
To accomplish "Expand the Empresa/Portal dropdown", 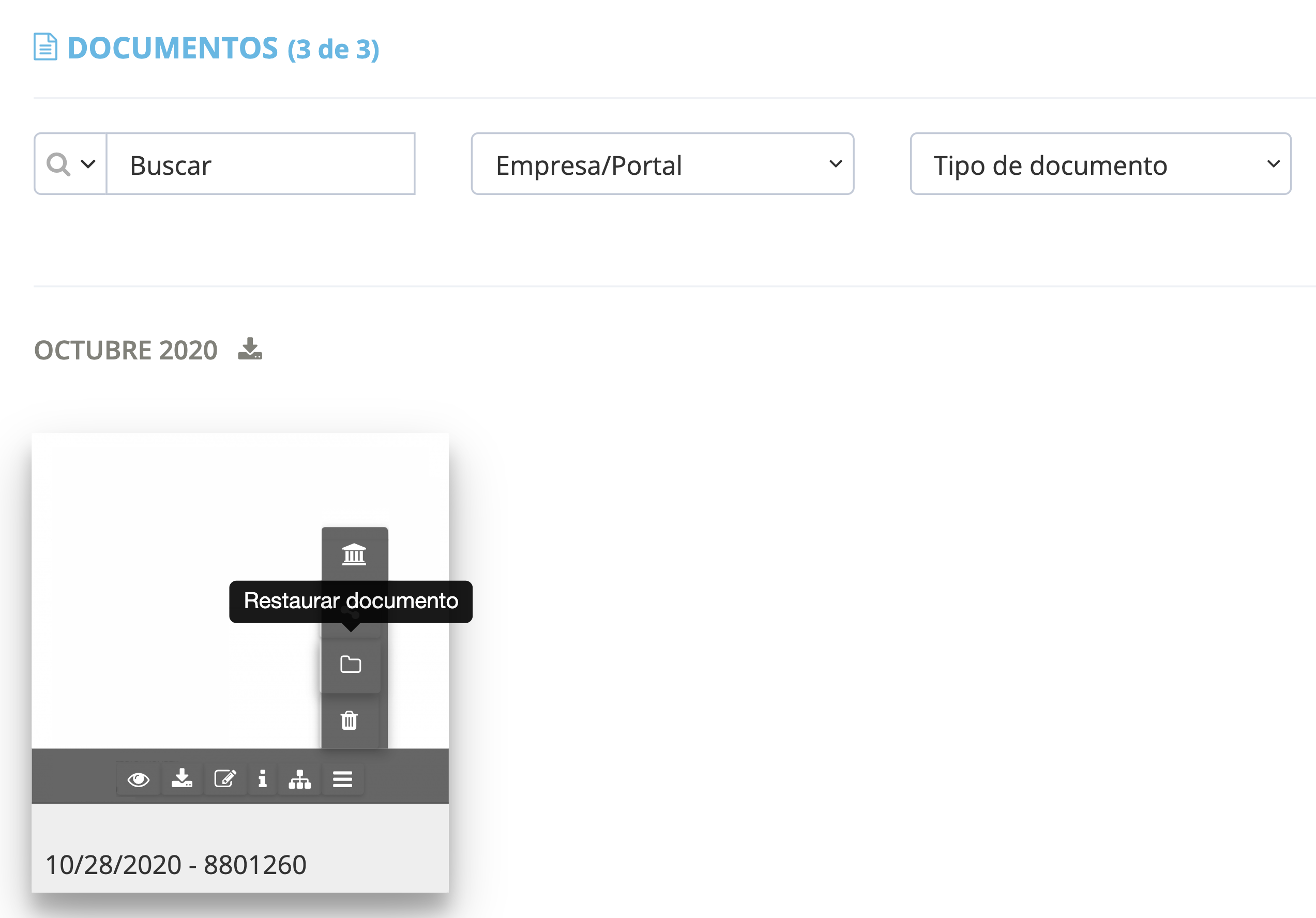I will pyautogui.click(x=662, y=164).
